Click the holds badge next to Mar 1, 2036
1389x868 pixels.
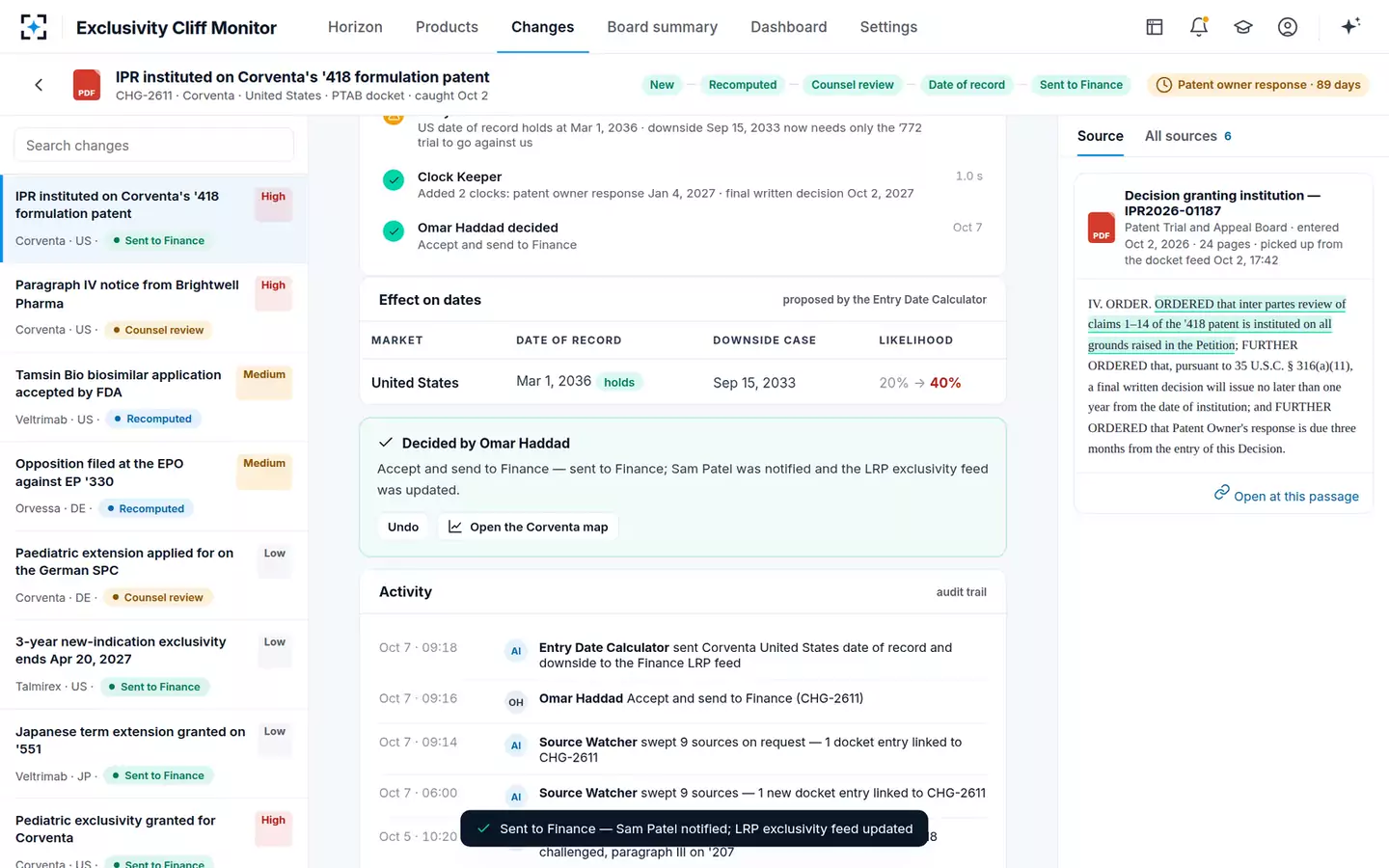coord(619,383)
